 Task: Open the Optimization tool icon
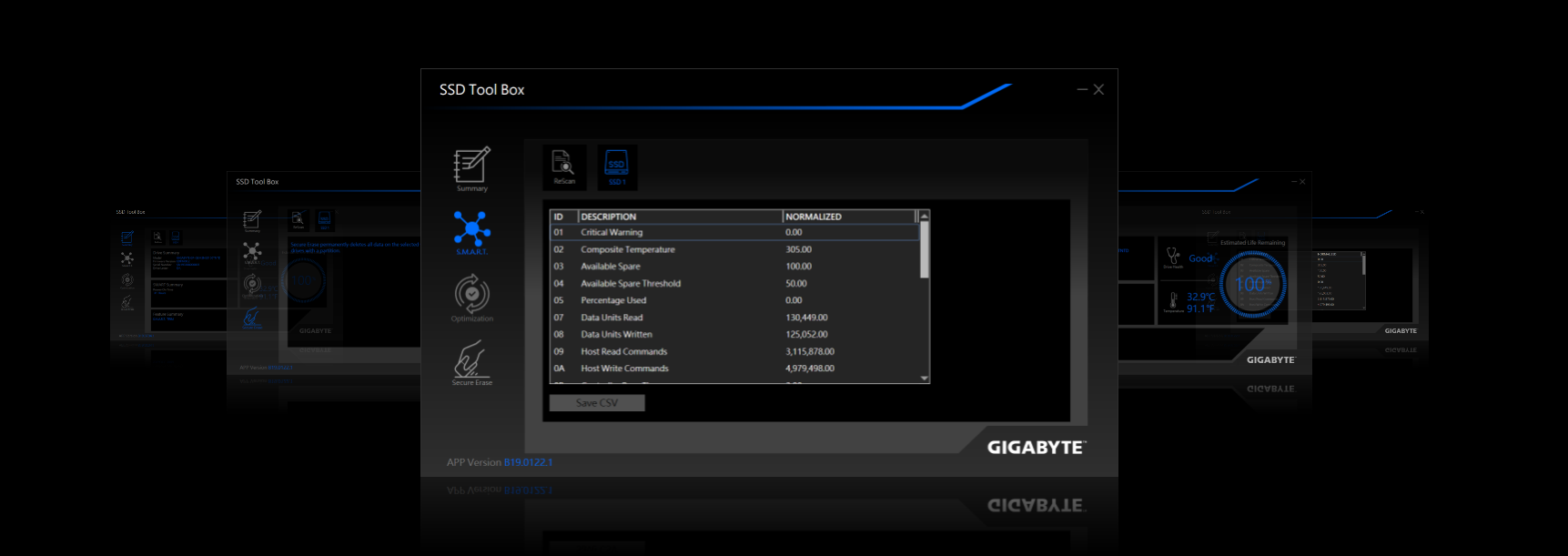(471, 297)
